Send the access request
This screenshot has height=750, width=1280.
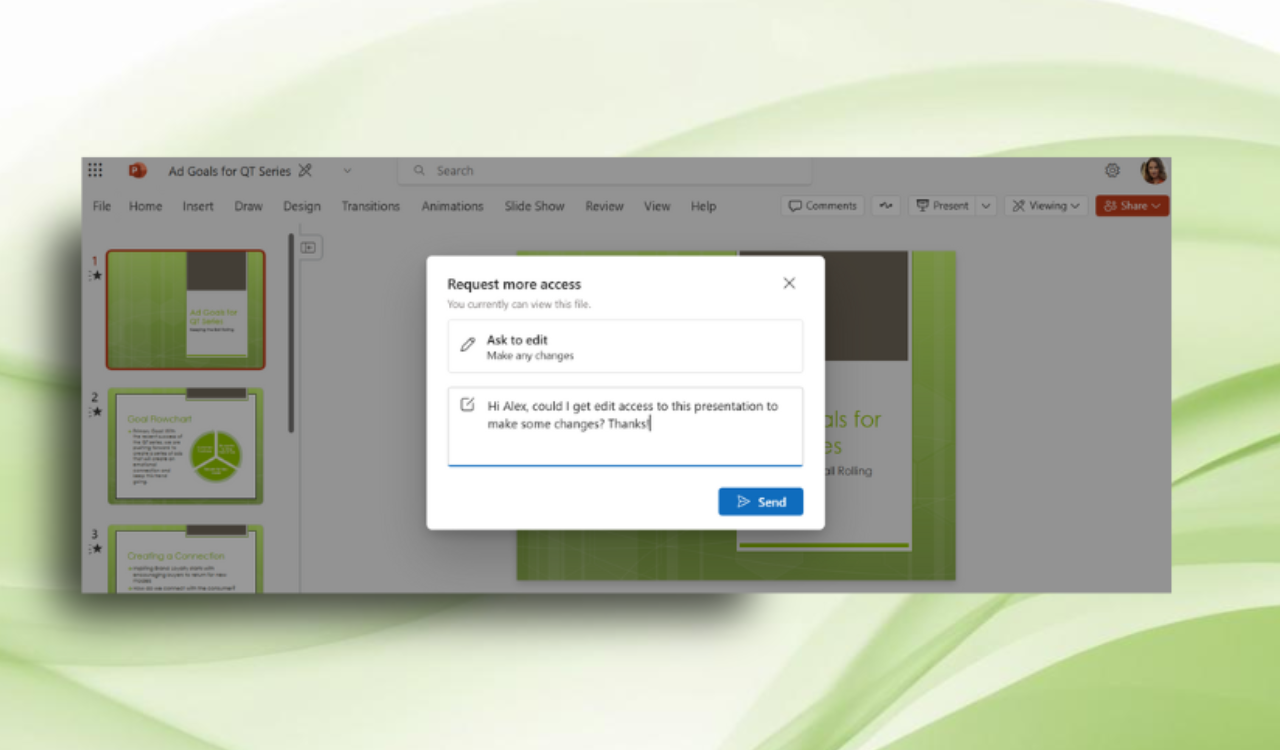[x=760, y=502]
